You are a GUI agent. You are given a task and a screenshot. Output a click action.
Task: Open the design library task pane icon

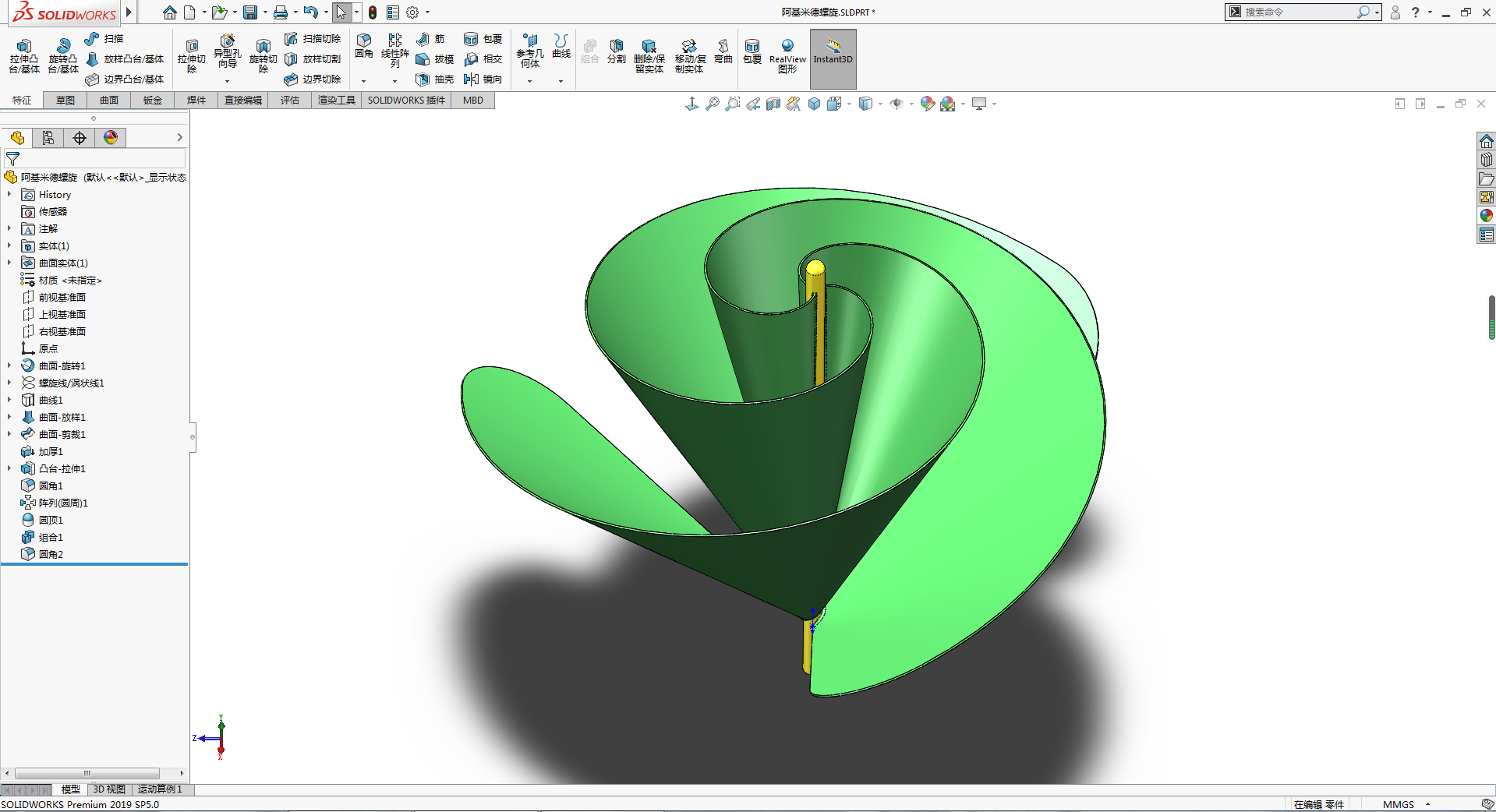[x=1487, y=160]
